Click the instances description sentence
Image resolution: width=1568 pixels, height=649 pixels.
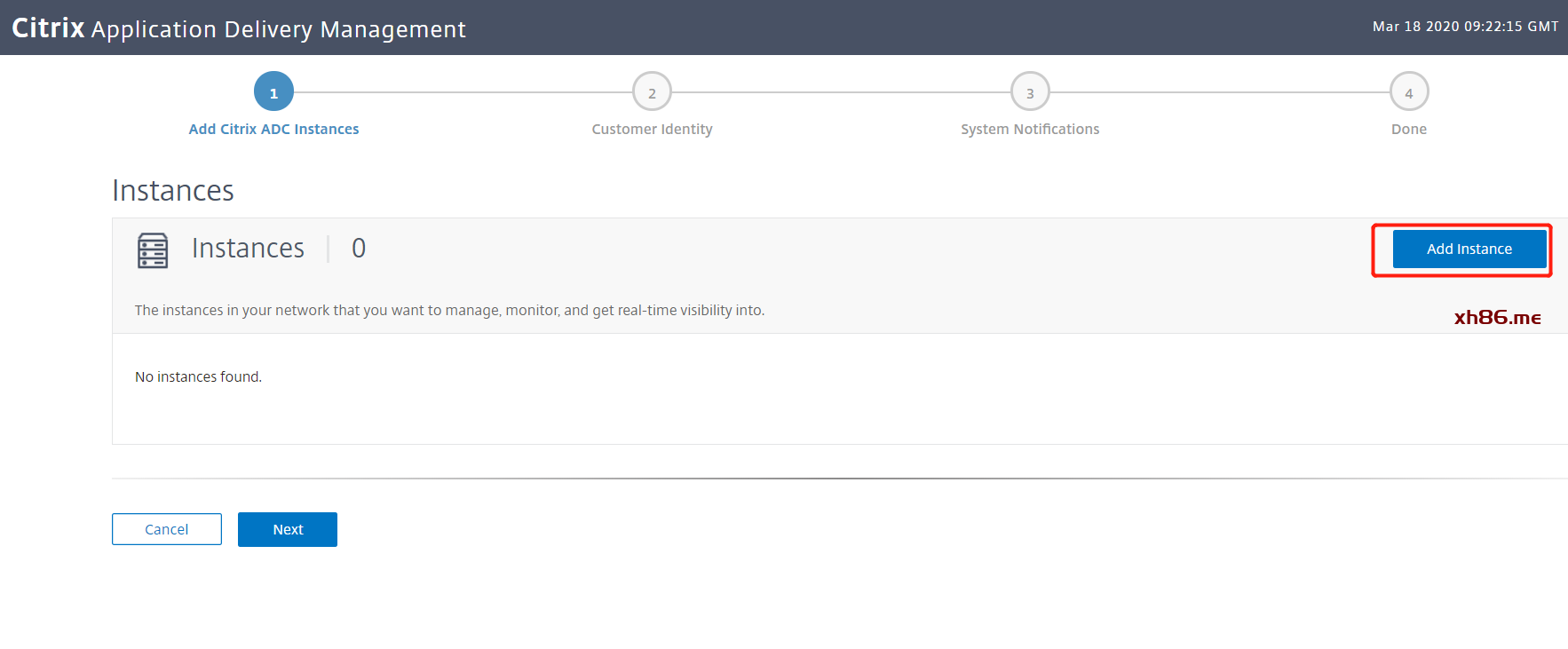[x=449, y=310]
